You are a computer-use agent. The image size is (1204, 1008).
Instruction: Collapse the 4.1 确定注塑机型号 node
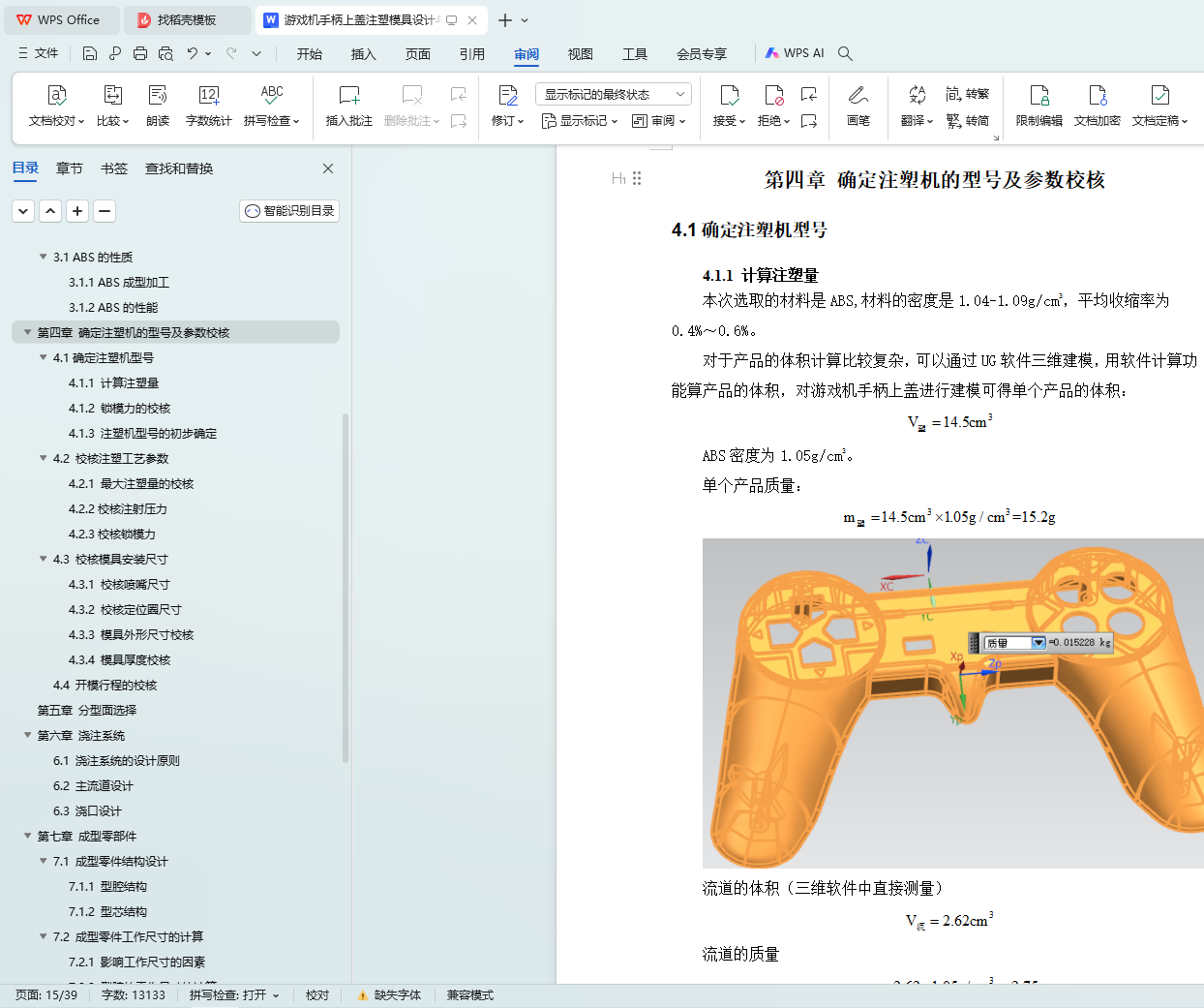tap(43, 357)
